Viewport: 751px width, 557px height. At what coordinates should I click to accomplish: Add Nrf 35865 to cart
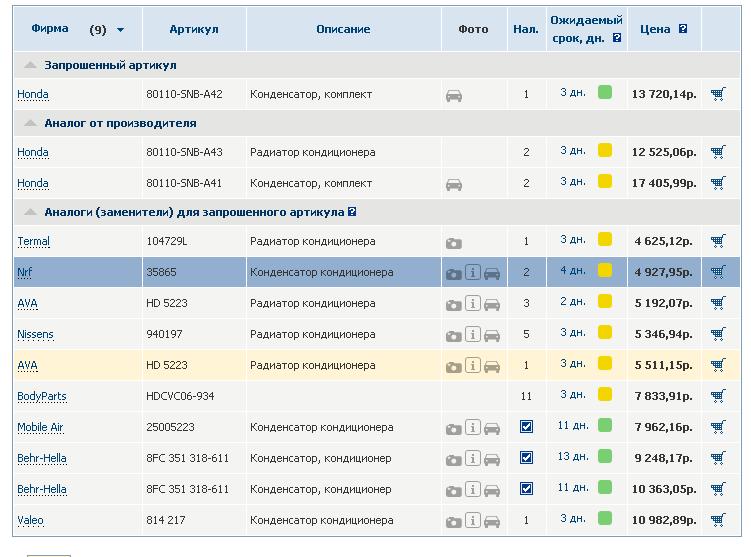(x=718, y=272)
